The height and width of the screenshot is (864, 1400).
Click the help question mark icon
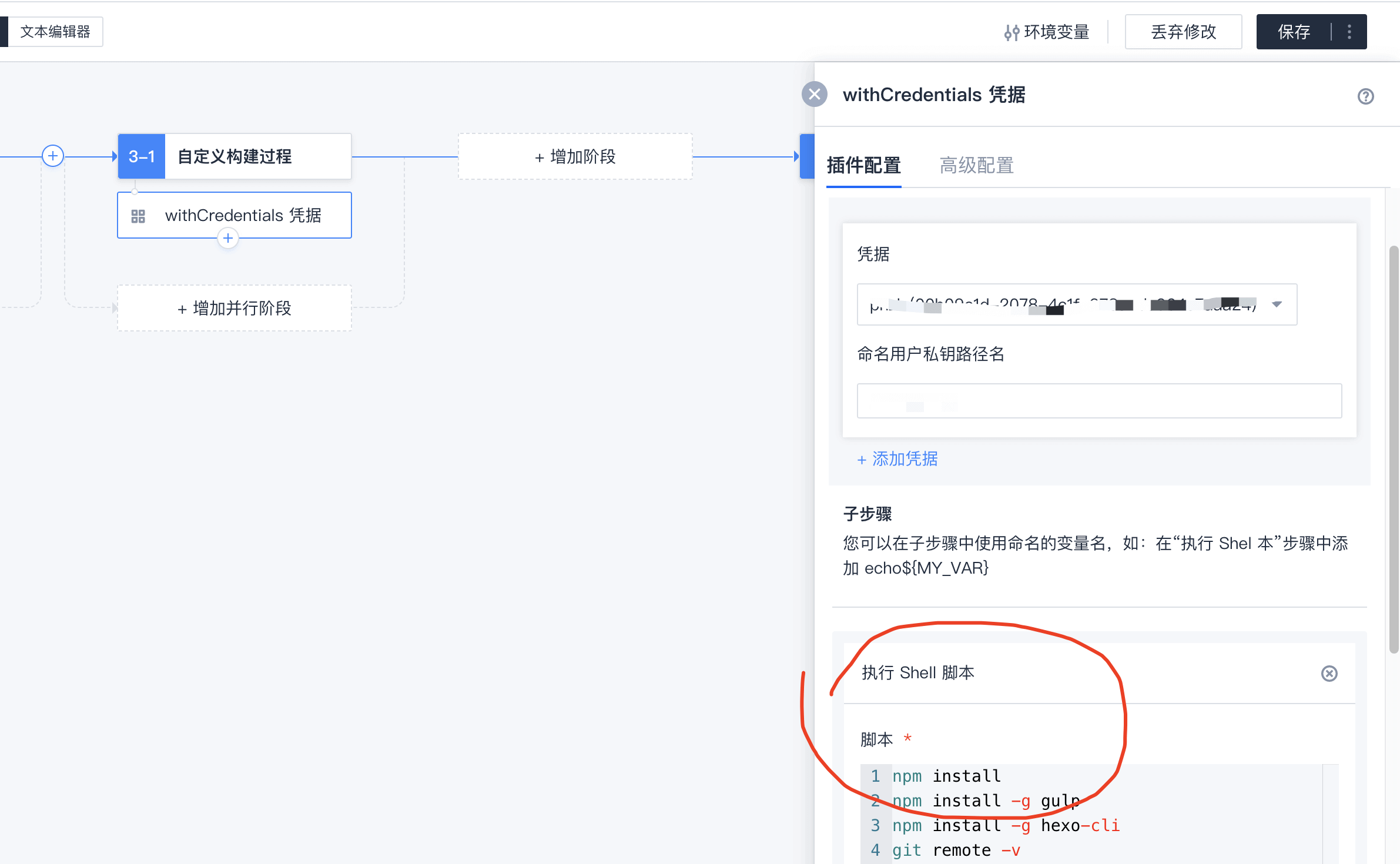coord(1365,96)
